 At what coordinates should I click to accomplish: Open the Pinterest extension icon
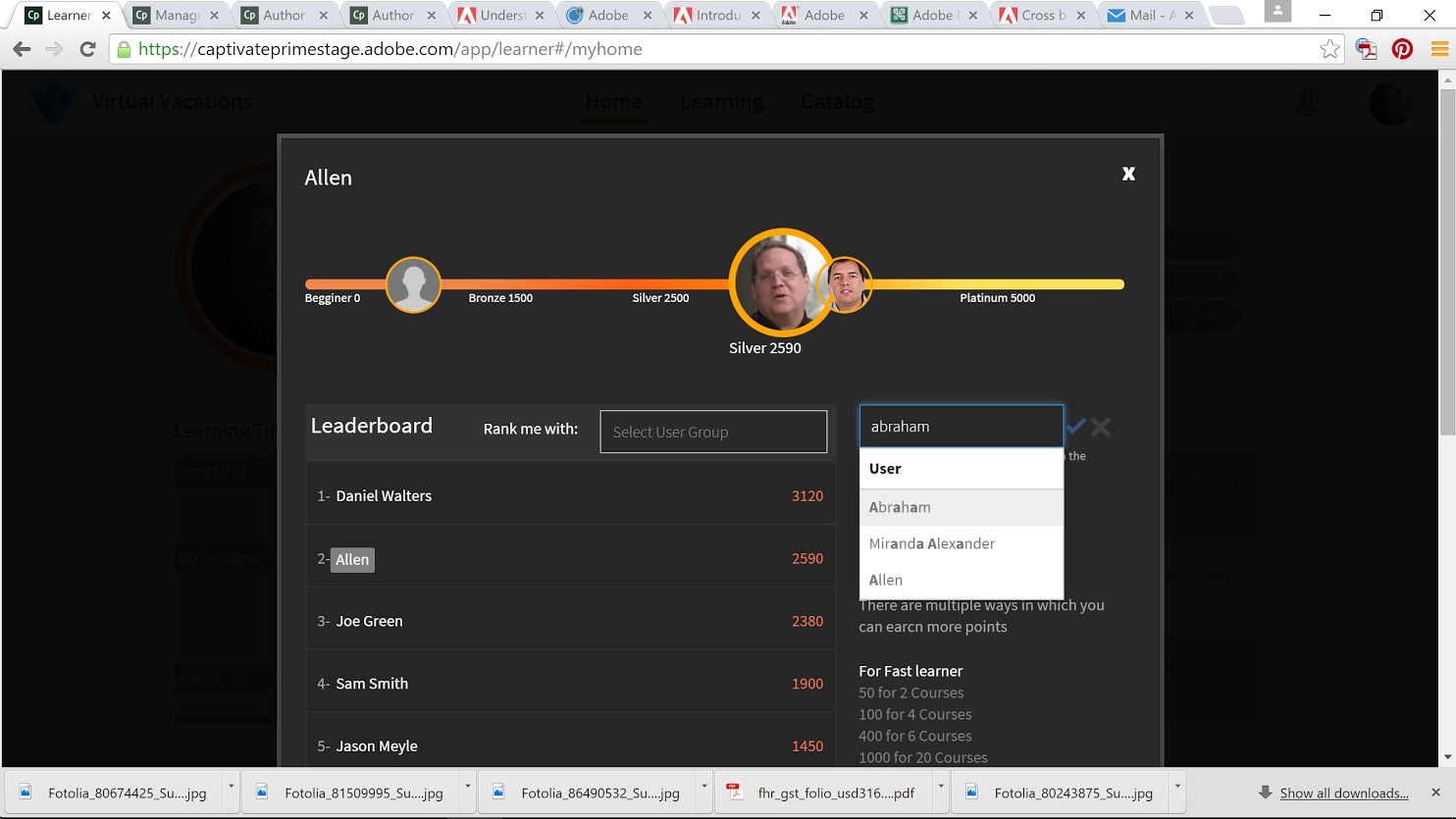(x=1402, y=49)
